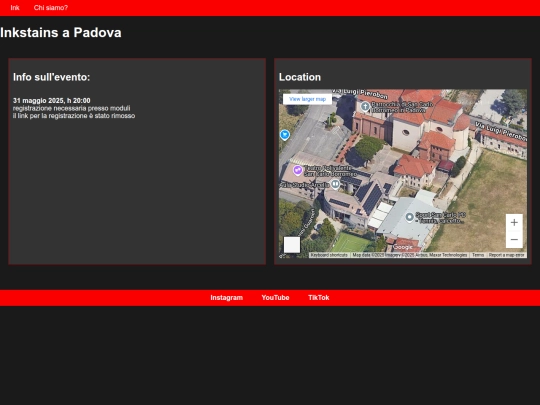The image size is (540, 405).
Task: Open the TikTok footer link
Action: [319, 298]
